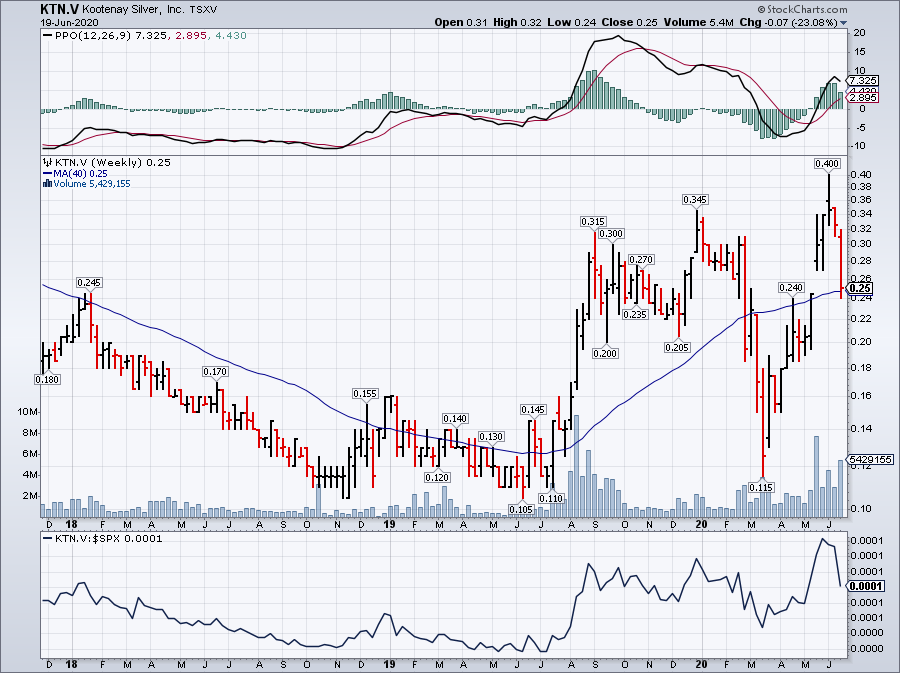The height and width of the screenshot is (673, 900).
Task: Click the 0.130 price annotation
Action: (x=491, y=437)
